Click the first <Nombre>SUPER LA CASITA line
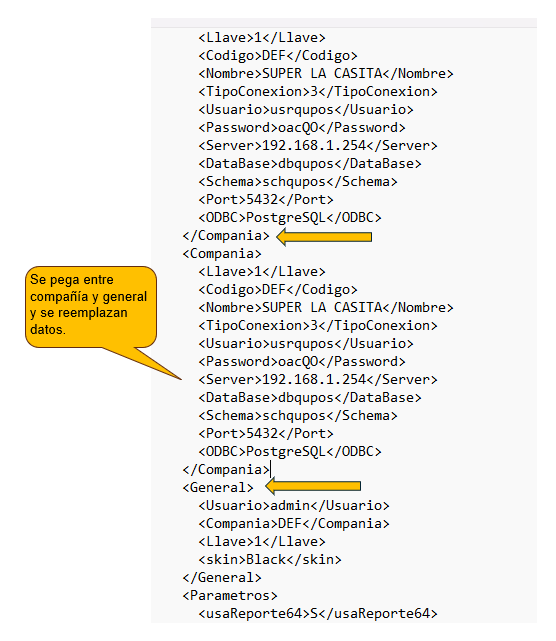Image resolution: width=556 pixels, height=641 pixels. (326, 74)
